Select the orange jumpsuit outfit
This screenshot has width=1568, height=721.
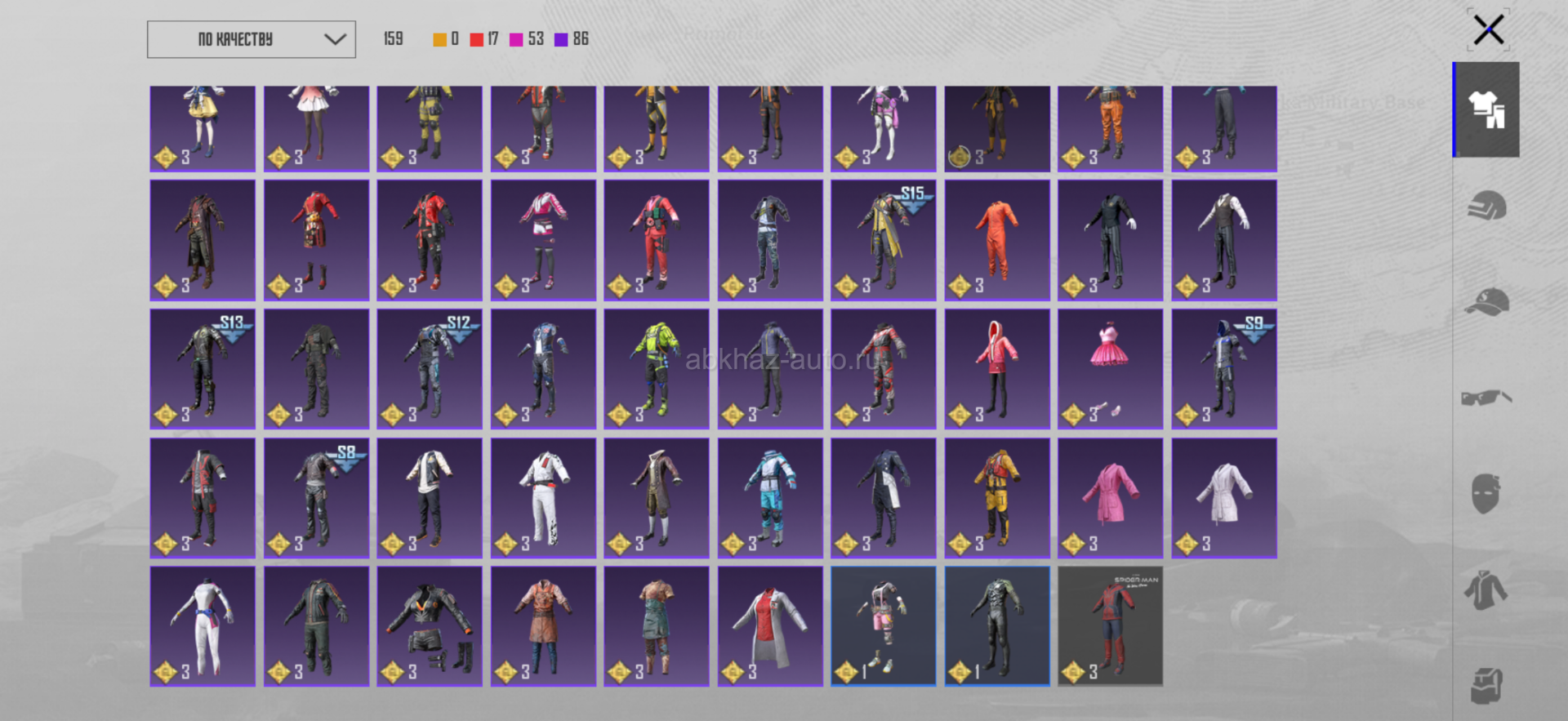tap(996, 240)
